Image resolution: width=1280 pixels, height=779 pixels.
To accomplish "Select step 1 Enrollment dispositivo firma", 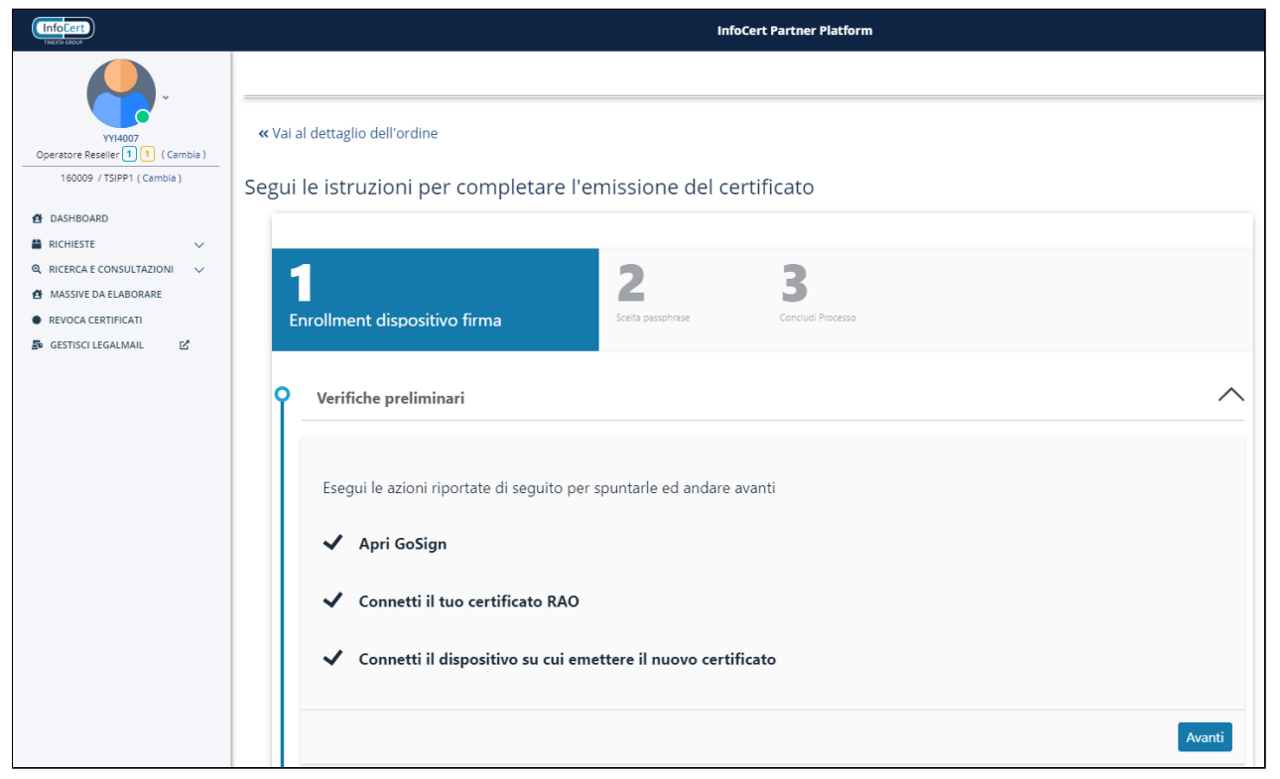I will tap(435, 300).
